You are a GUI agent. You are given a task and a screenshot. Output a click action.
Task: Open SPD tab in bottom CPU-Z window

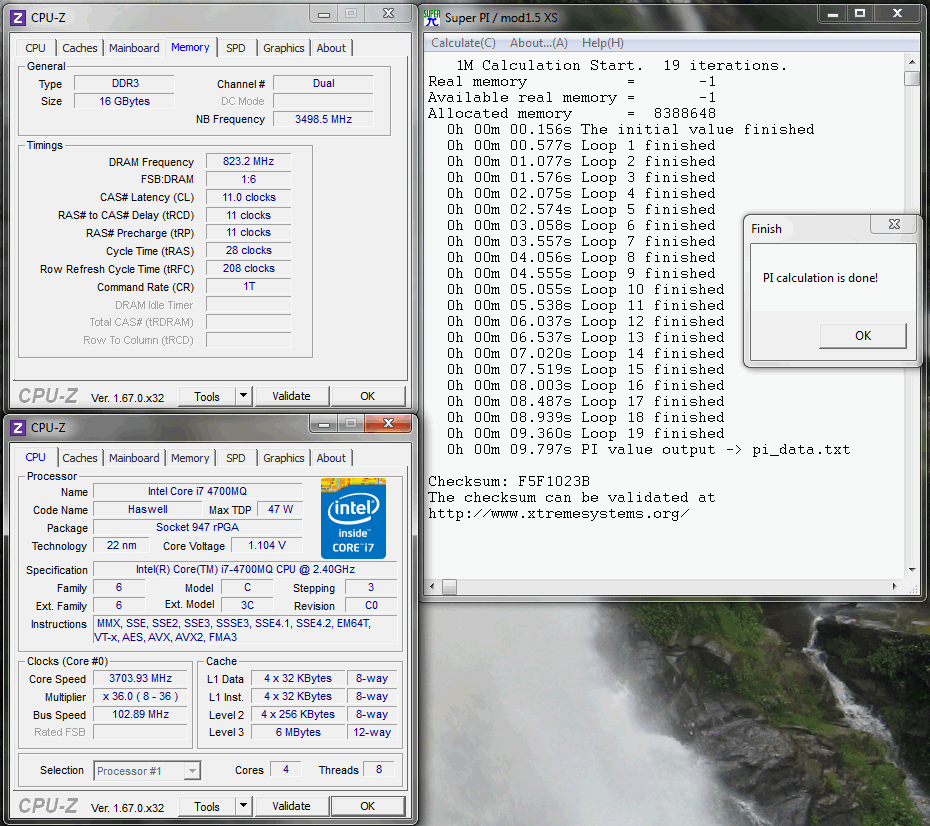coord(235,458)
